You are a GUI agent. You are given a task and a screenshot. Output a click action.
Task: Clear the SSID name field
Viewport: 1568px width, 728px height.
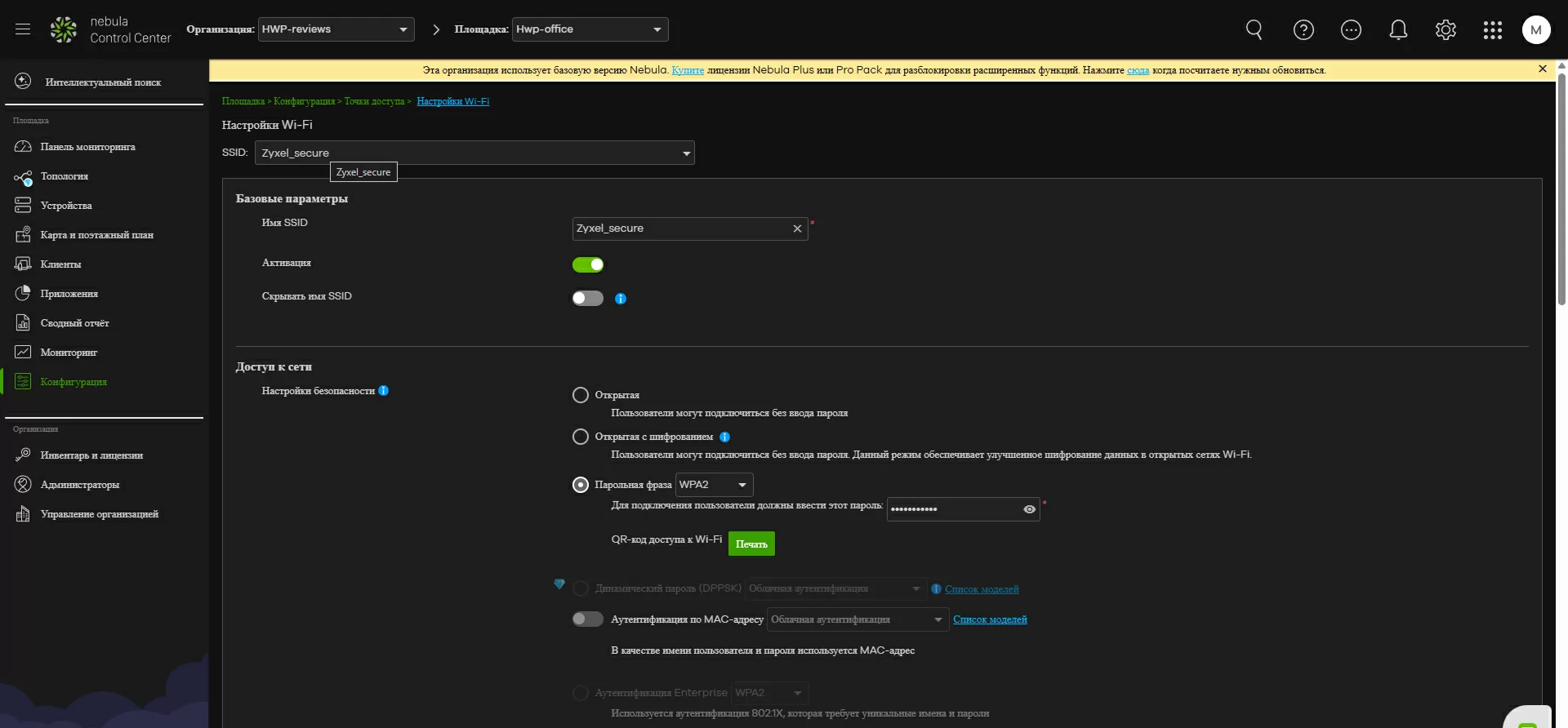point(797,229)
